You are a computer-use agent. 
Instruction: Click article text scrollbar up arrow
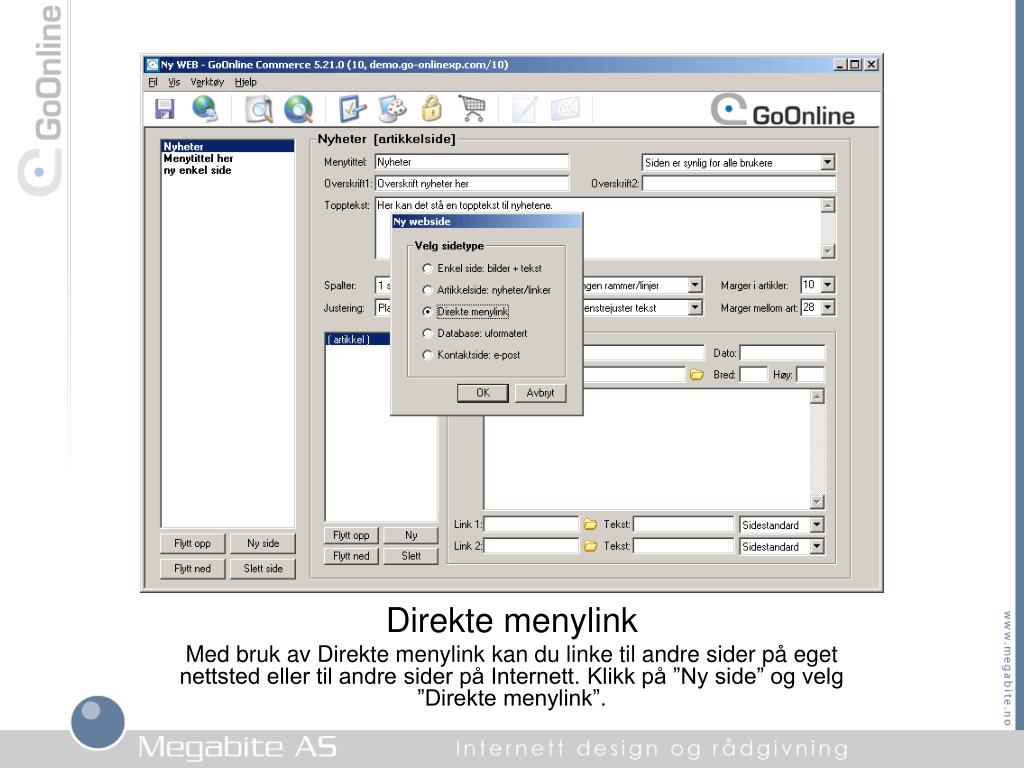click(x=817, y=396)
